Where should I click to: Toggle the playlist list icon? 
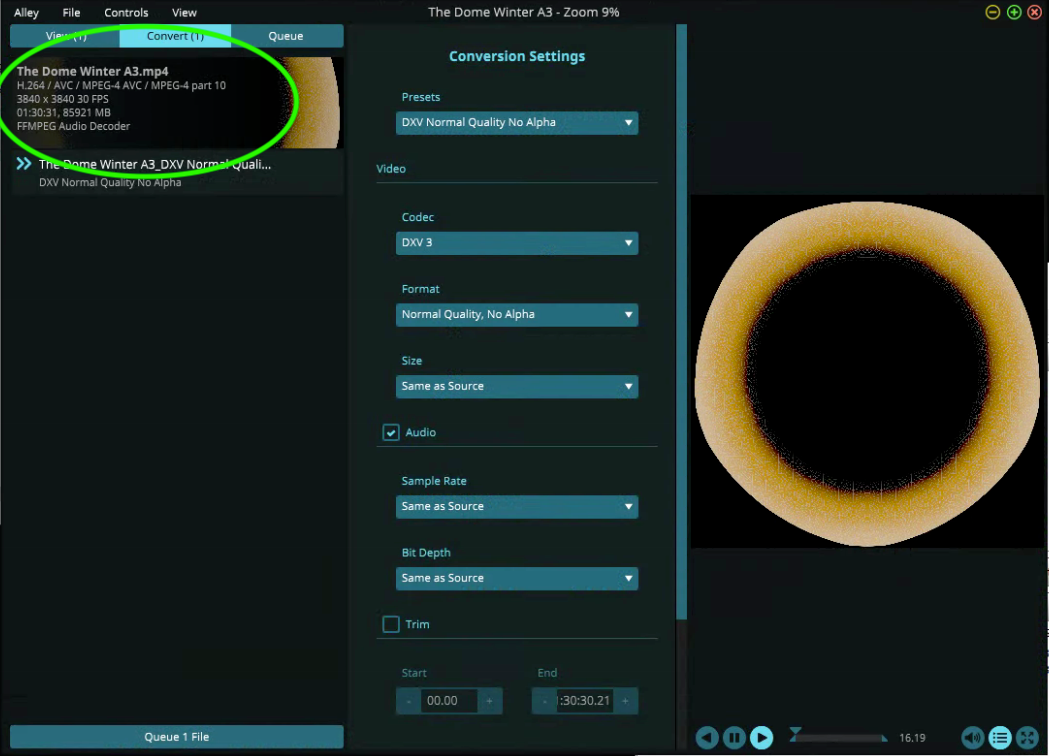[999, 738]
